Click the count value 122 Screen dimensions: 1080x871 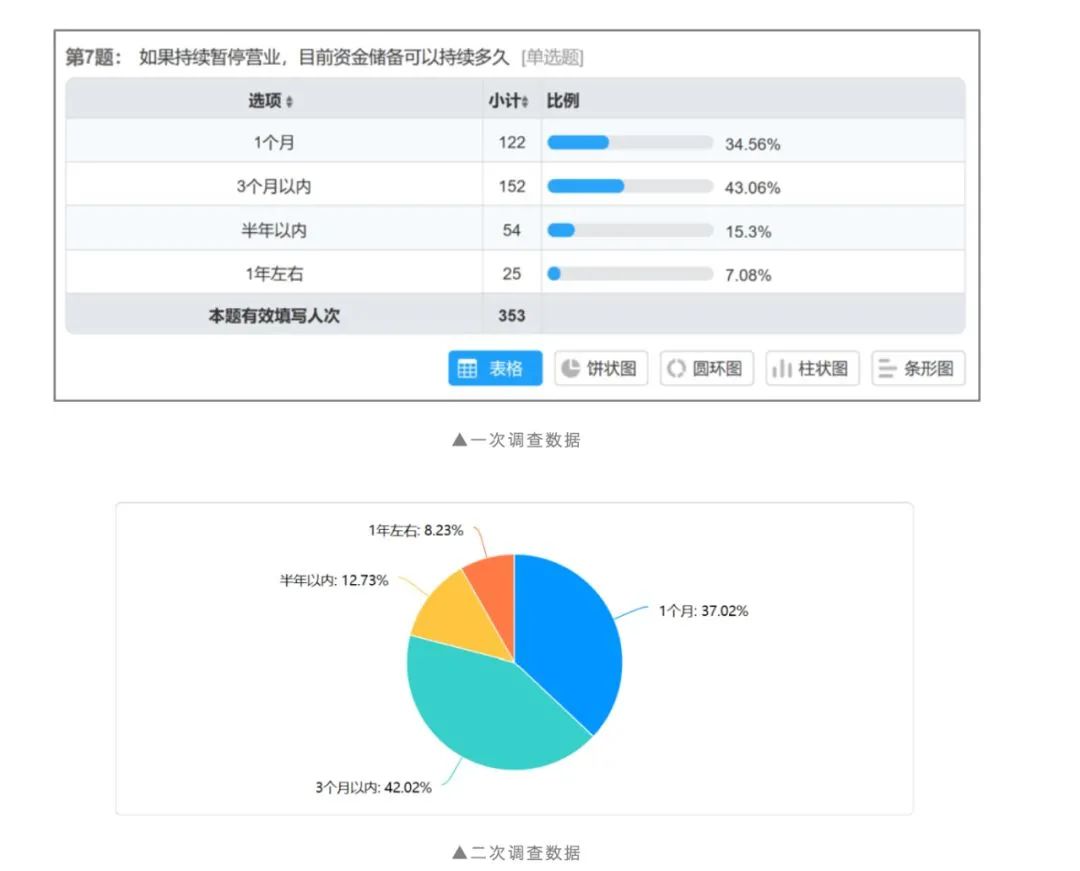click(x=512, y=143)
